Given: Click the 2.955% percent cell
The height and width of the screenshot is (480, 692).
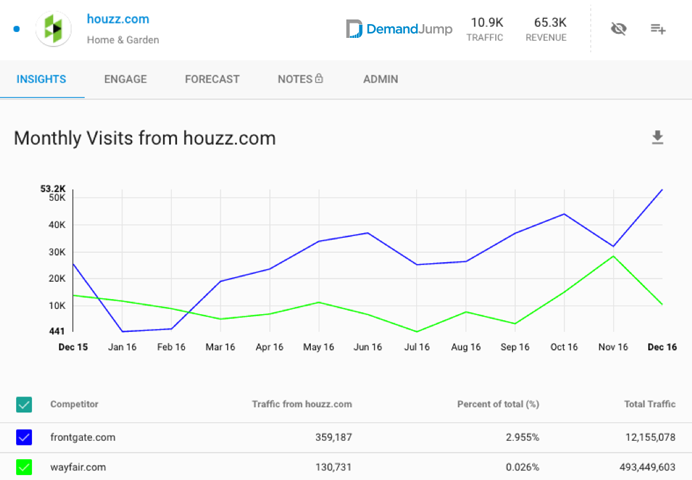Looking at the screenshot, I should pyautogui.click(x=522, y=437).
